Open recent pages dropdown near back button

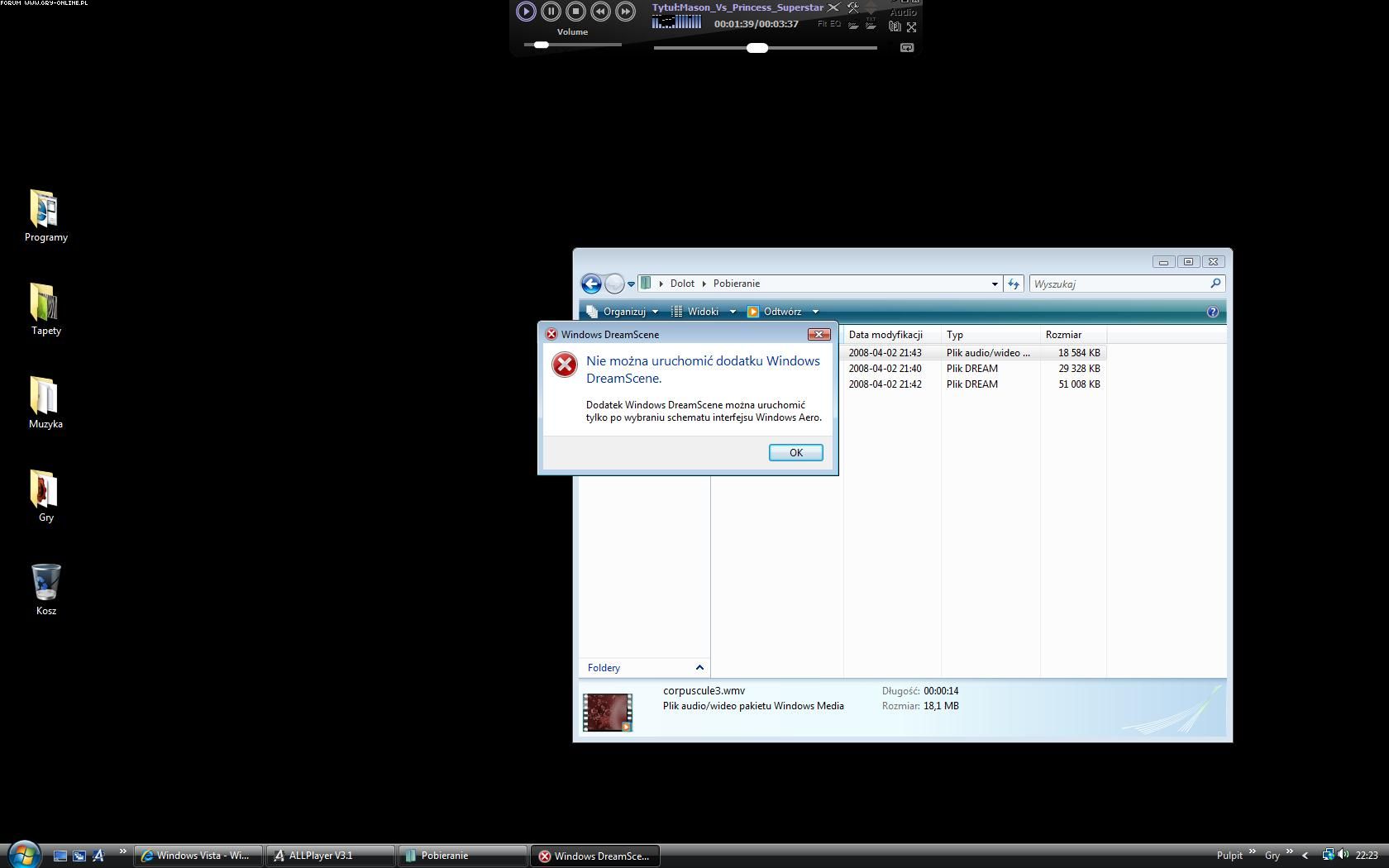(x=631, y=284)
